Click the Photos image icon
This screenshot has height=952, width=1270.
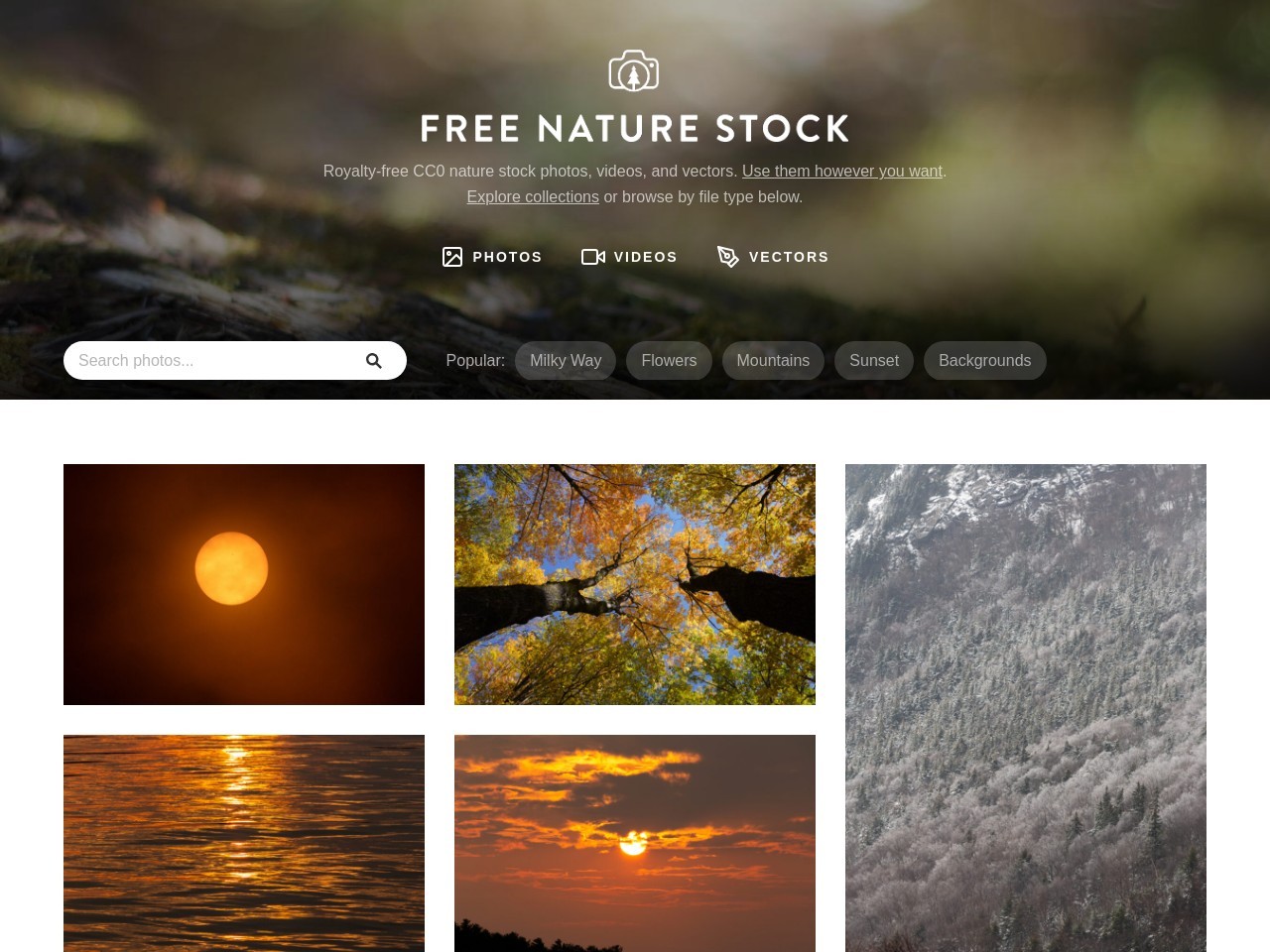452,257
